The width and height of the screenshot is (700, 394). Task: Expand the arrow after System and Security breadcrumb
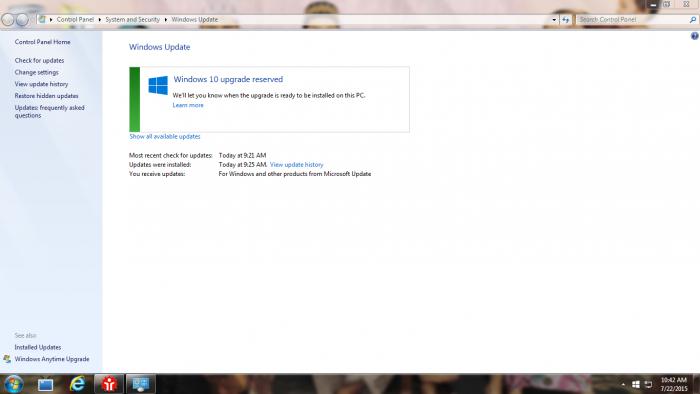click(x=166, y=20)
